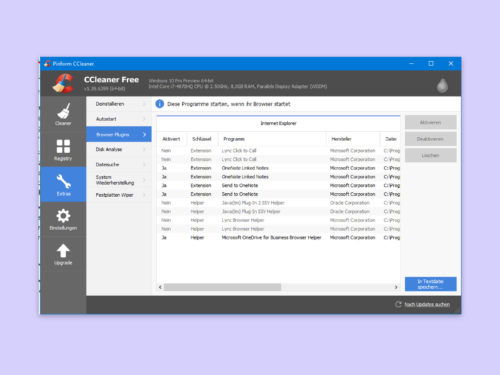
Task: Click the water drop icon in header
Action: pos(442,86)
